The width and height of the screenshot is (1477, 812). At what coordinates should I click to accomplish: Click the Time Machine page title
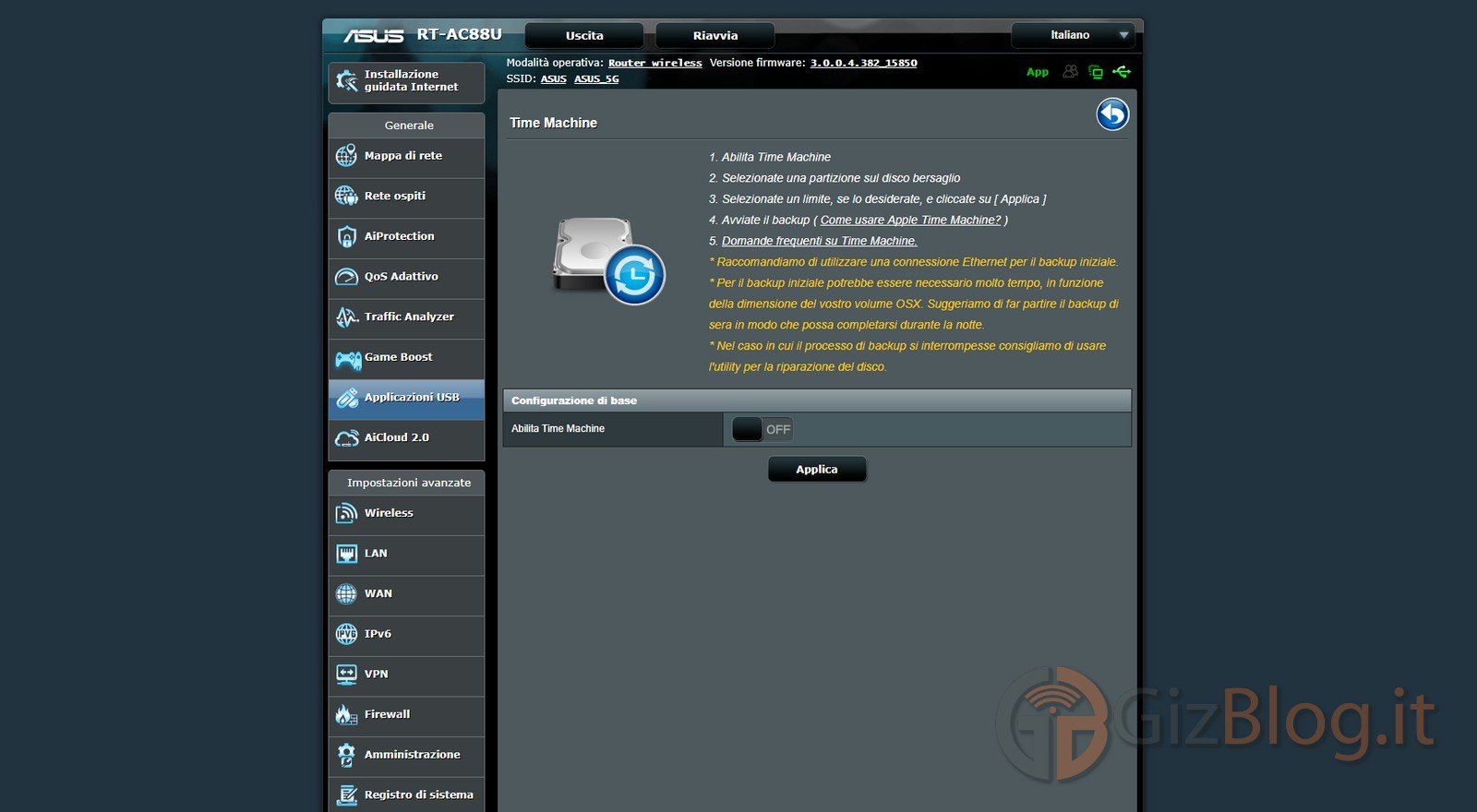coord(553,123)
